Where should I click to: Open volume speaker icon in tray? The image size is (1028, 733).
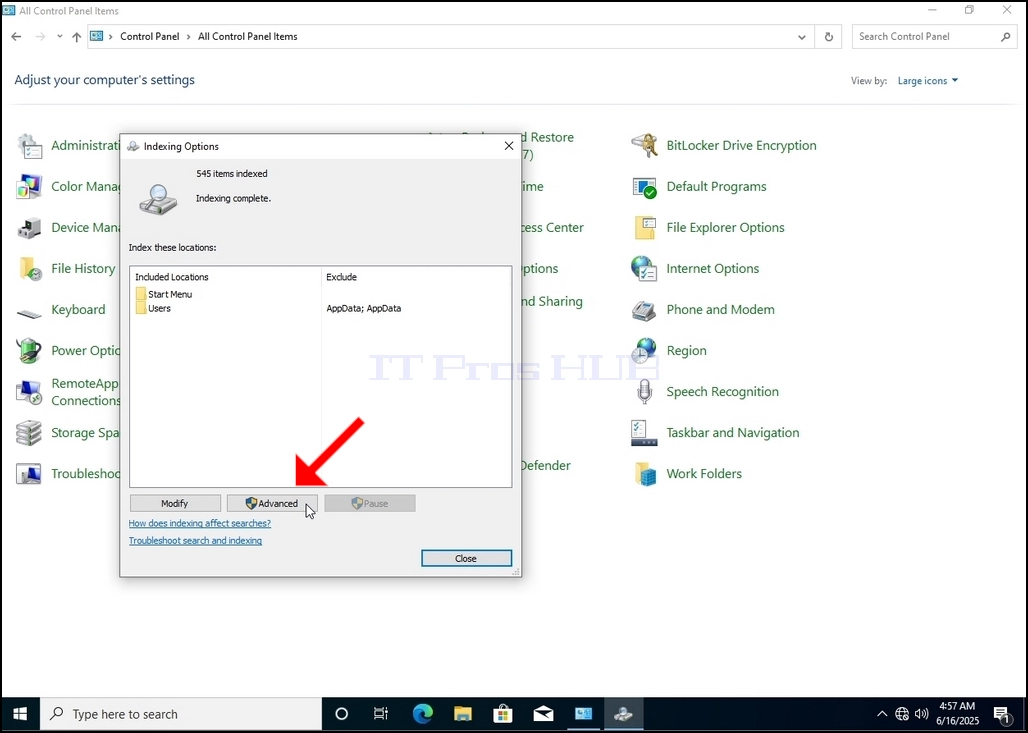pyautogui.click(x=922, y=714)
